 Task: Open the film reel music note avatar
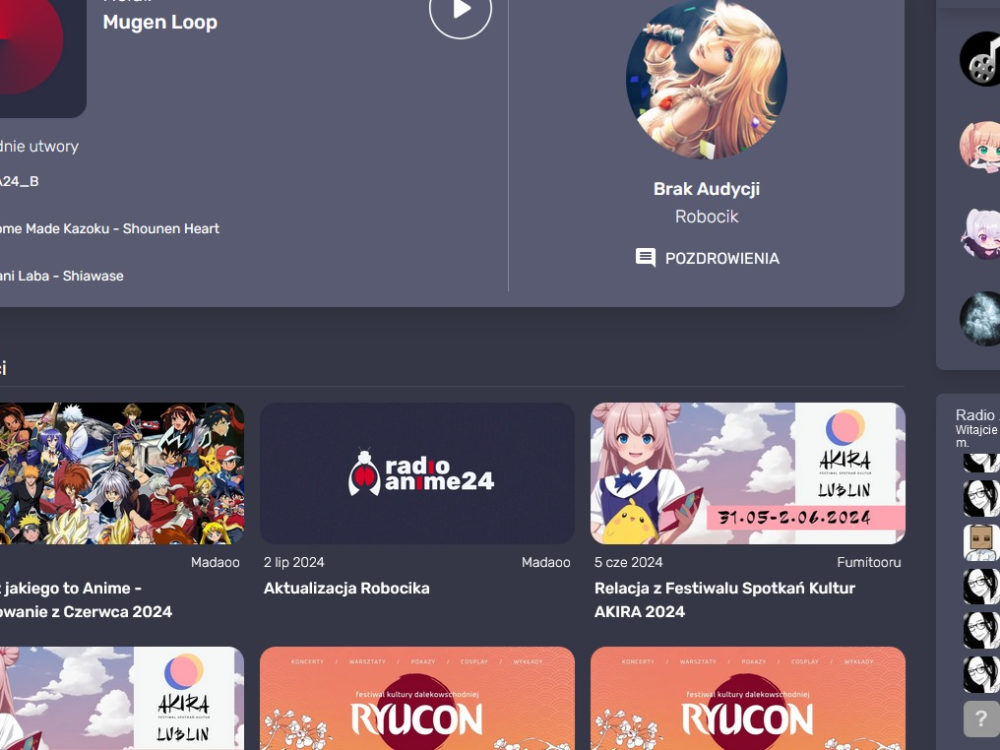[x=982, y=59]
